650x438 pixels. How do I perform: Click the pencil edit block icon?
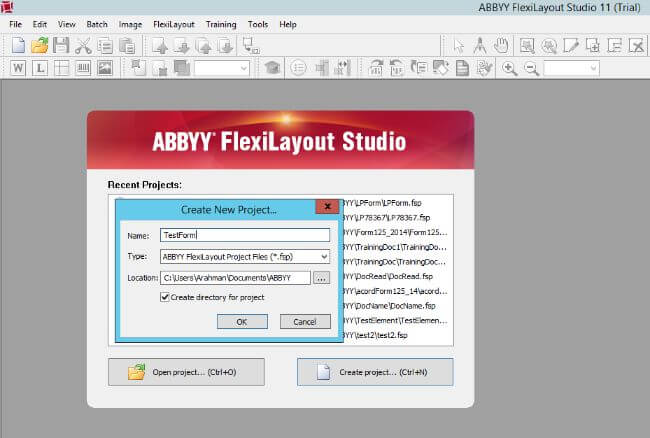coord(571,46)
